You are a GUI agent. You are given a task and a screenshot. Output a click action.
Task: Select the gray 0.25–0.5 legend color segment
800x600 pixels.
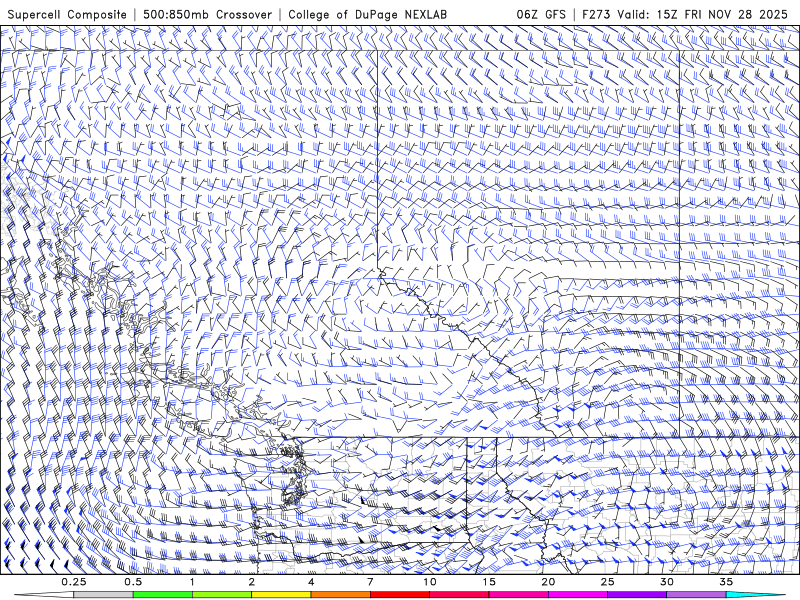point(103,595)
